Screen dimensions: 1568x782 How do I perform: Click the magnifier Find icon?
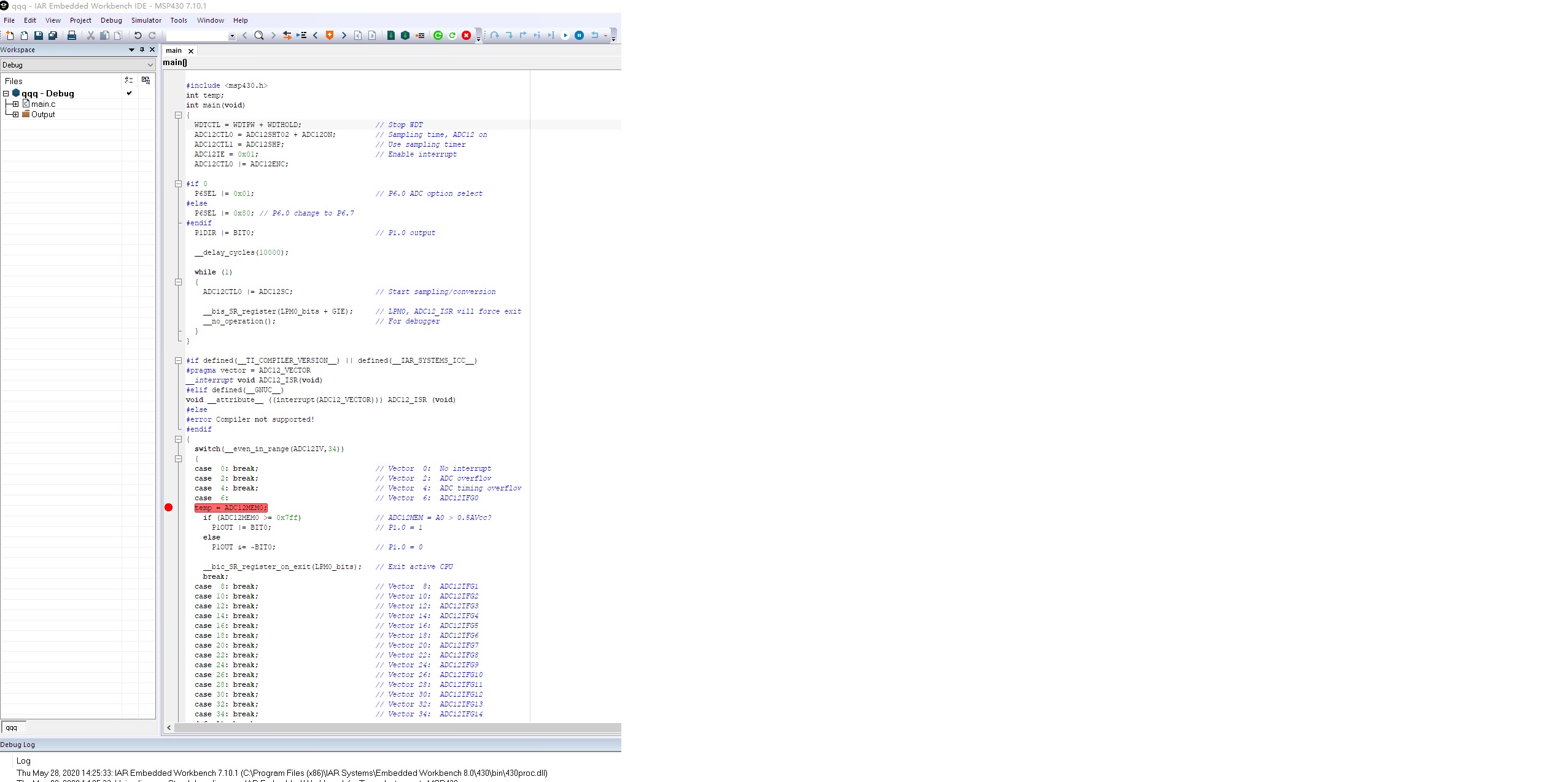[x=259, y=36]
